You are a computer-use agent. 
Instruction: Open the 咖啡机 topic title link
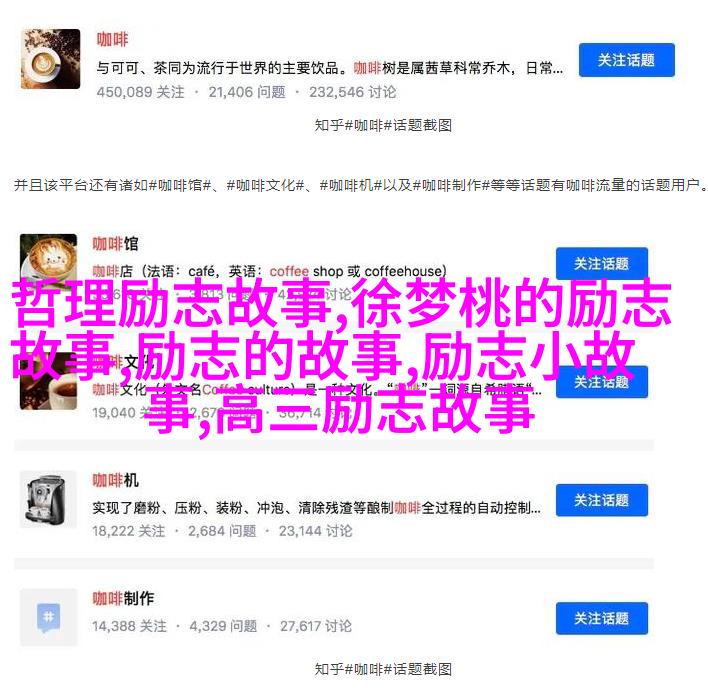(116, 480)
